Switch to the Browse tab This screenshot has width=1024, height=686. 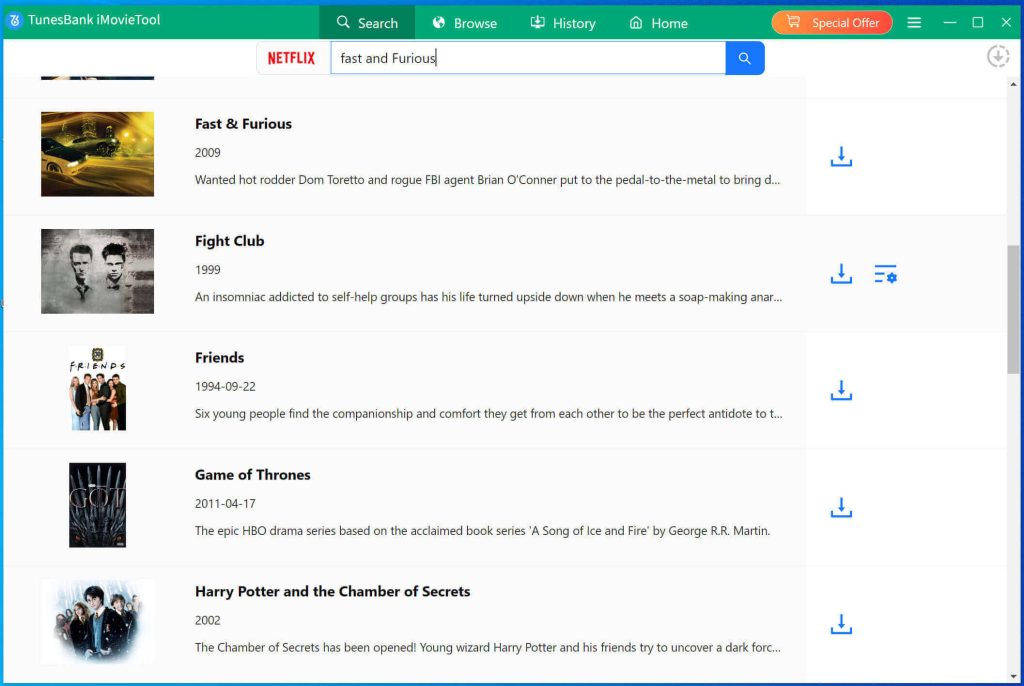pos(464,23)
